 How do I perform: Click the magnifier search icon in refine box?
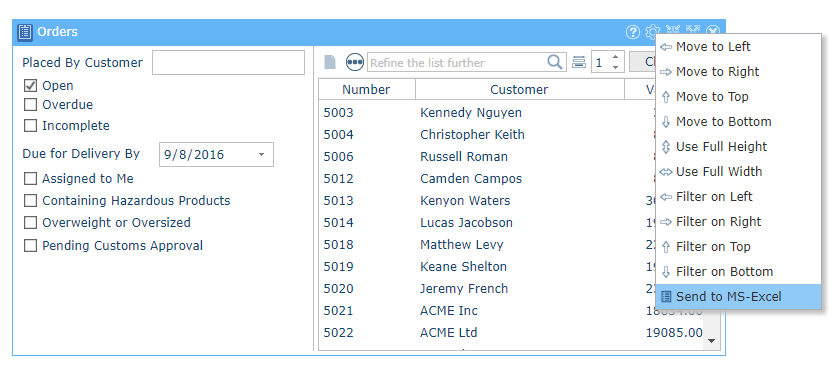click(555, 62)
